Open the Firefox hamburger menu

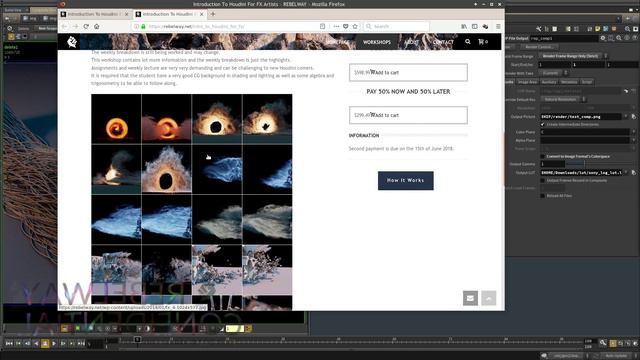click(498, 26)
